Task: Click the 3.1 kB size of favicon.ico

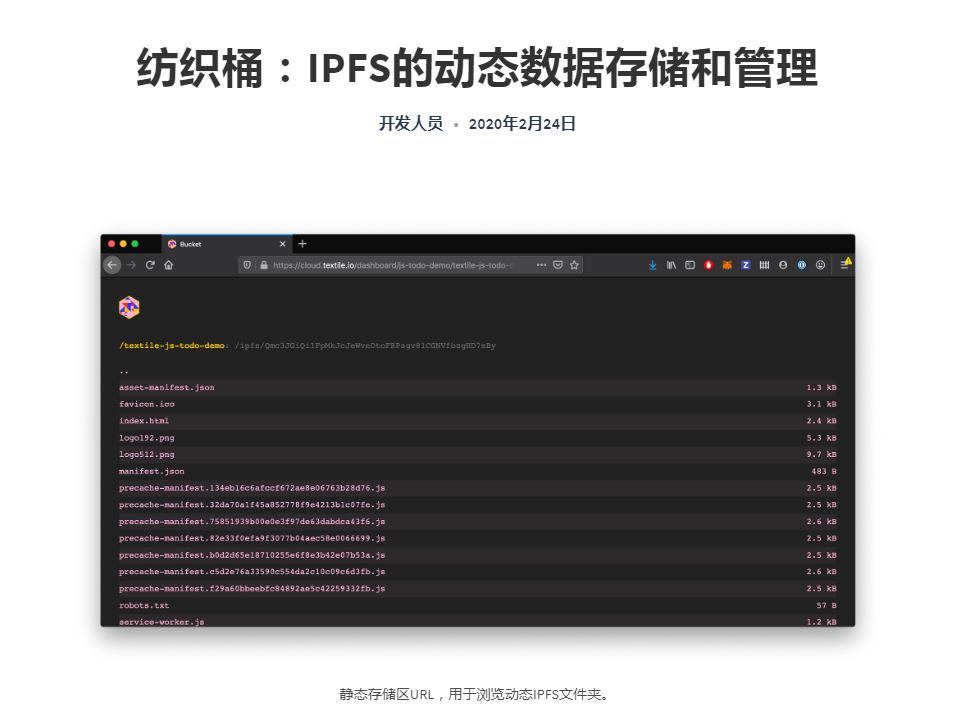Action: (821, 404)
